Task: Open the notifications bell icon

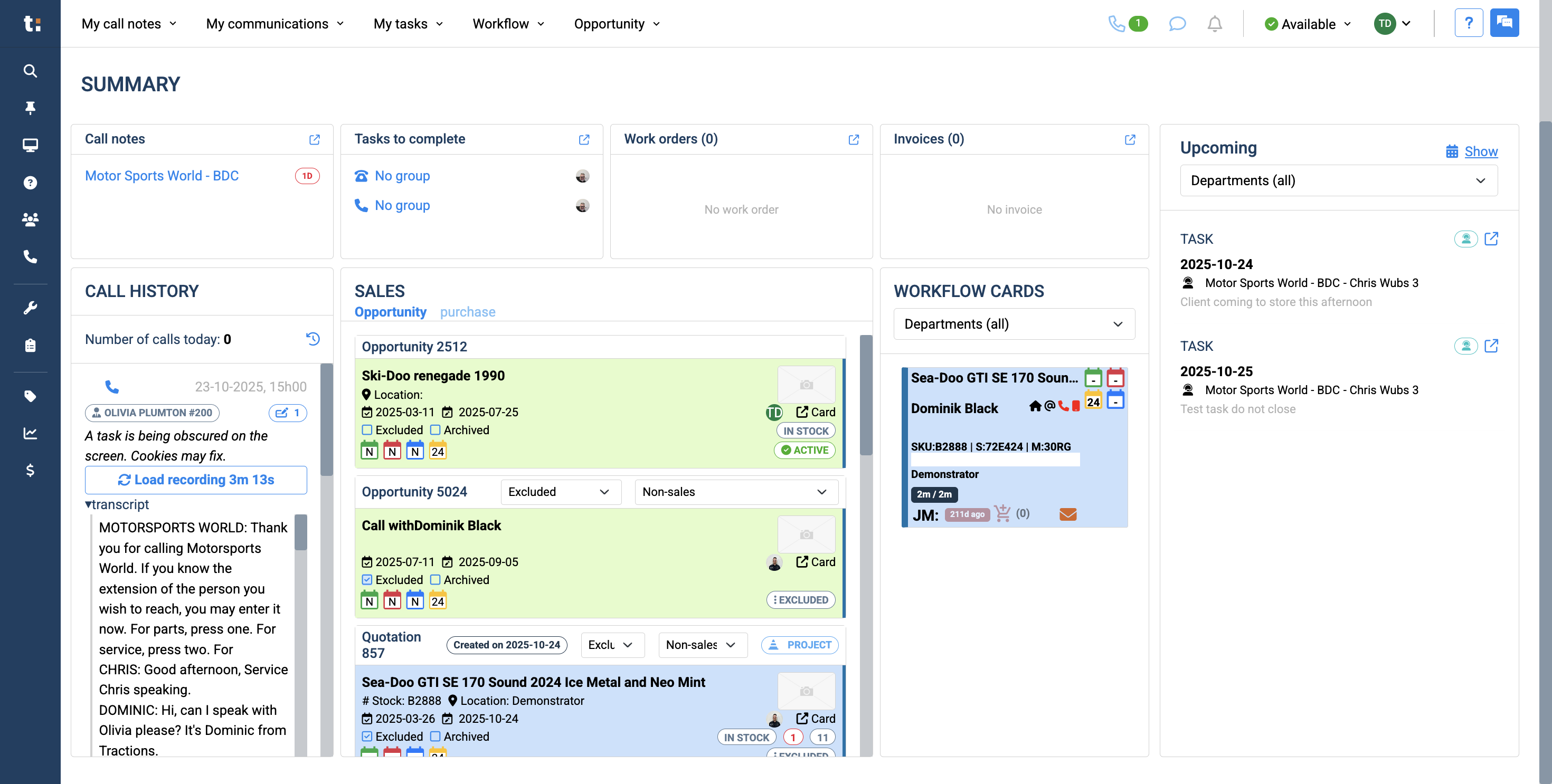Action: pos(1214,24)
